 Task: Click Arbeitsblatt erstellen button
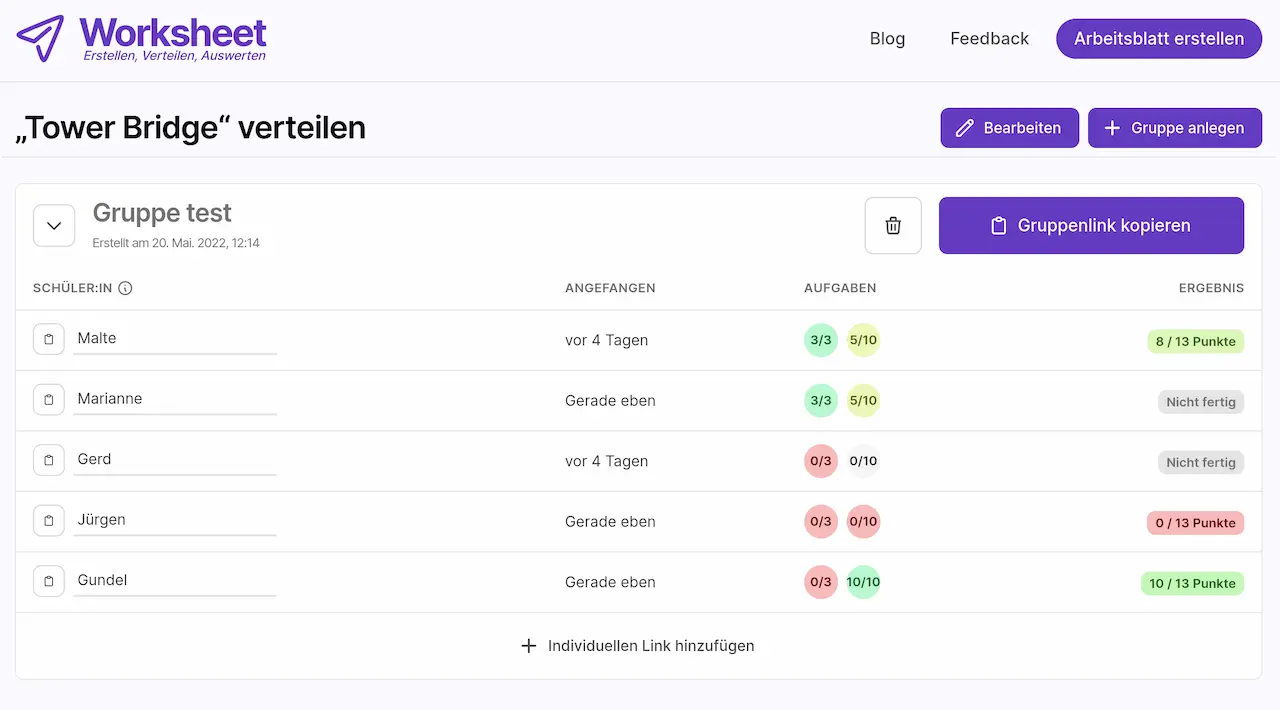click(x=1159, y=39)
